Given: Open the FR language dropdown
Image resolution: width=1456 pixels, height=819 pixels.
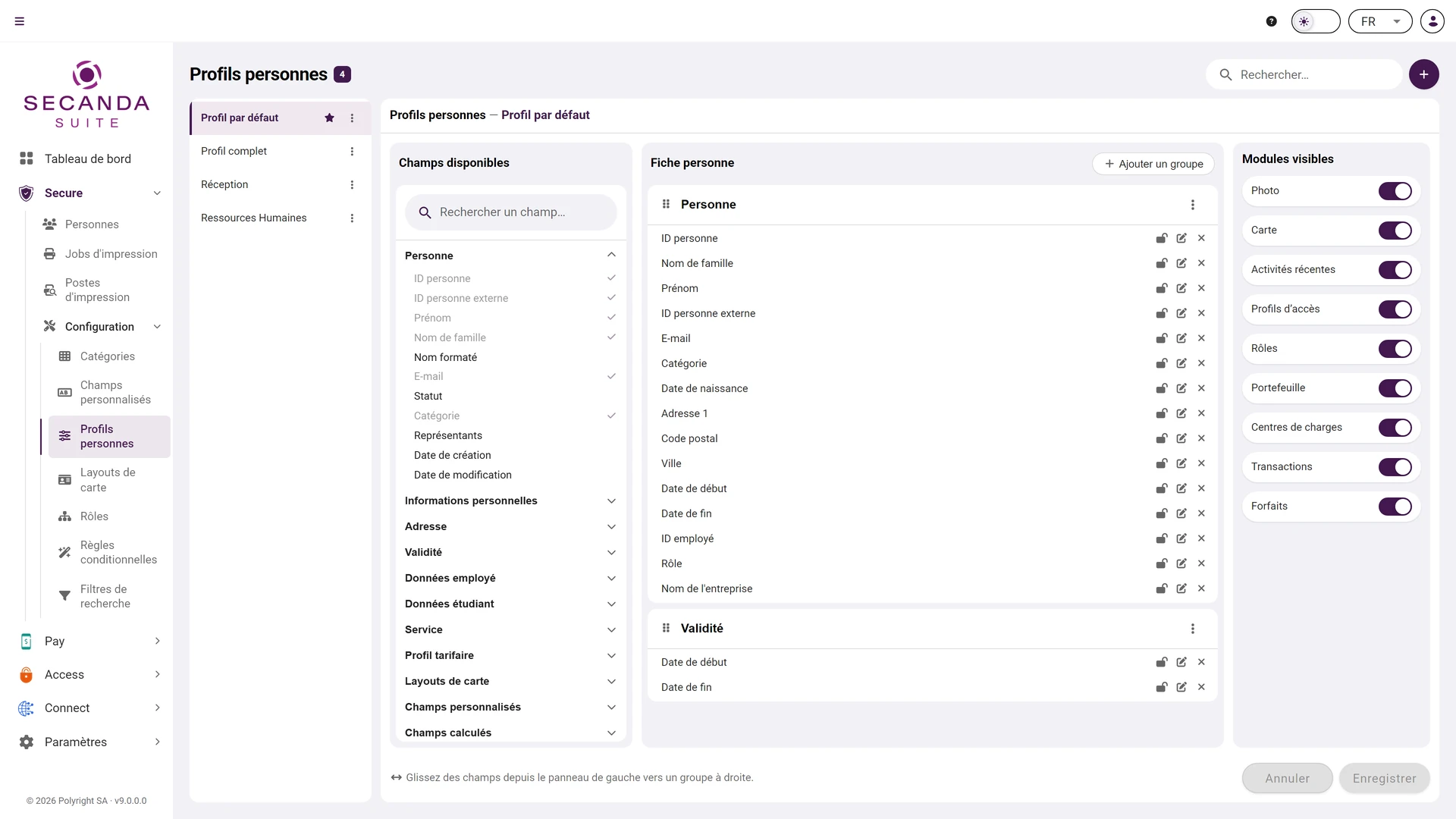Looking at the screenshot, I should [1380, 21].
